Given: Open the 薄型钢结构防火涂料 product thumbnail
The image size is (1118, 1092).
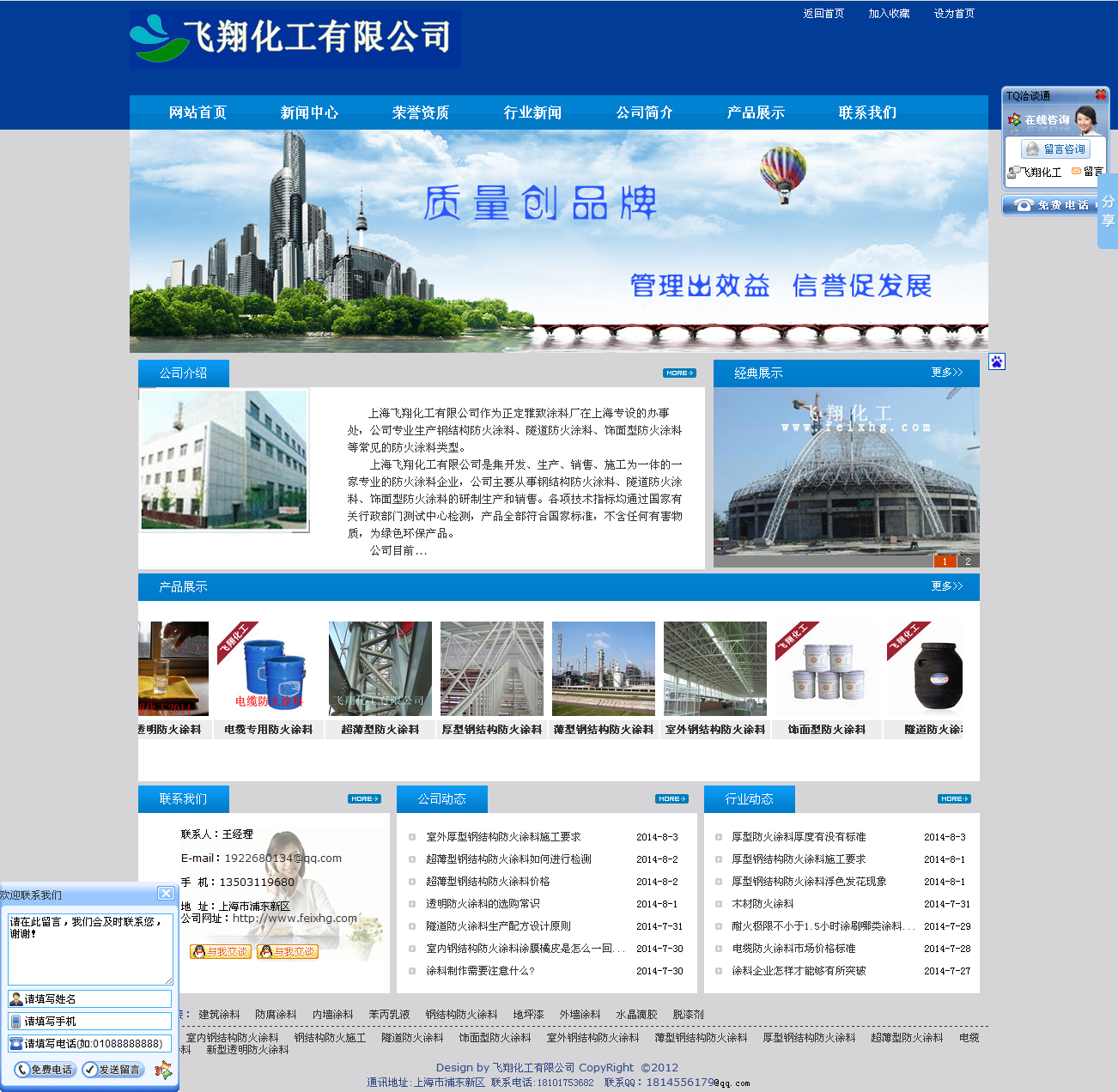Looking at the screenshot, I should (604, 669).
